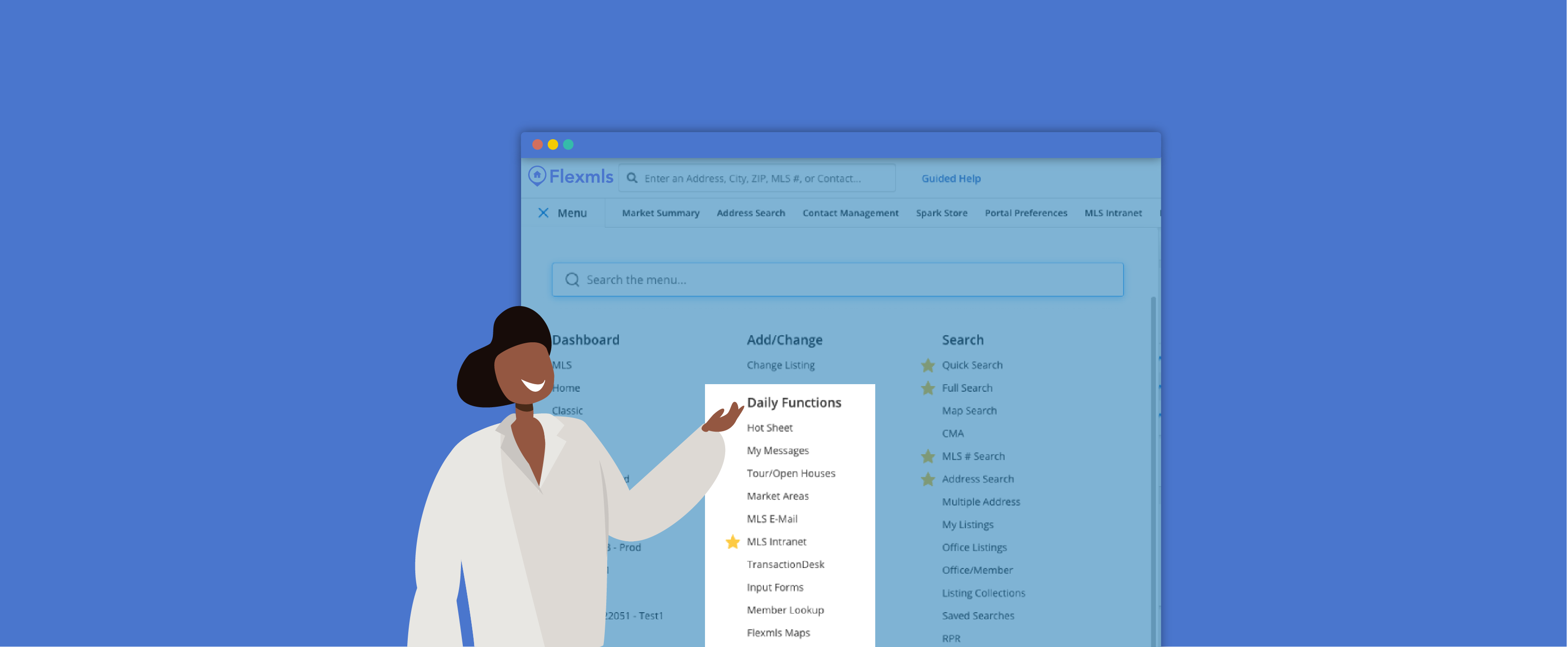Open Map Search

(x=969, y=410)
